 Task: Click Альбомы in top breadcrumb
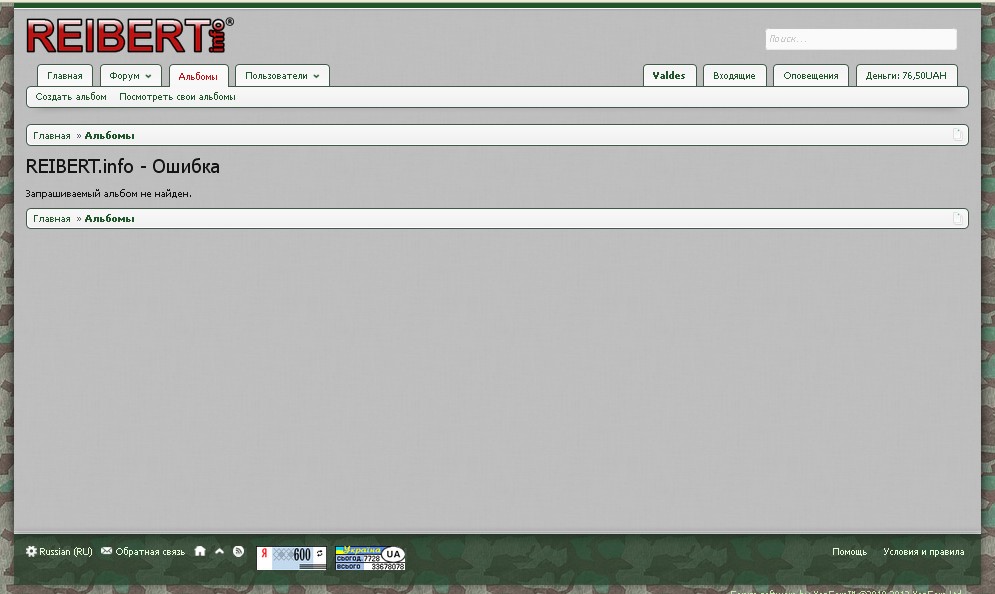tap(109, 136)
